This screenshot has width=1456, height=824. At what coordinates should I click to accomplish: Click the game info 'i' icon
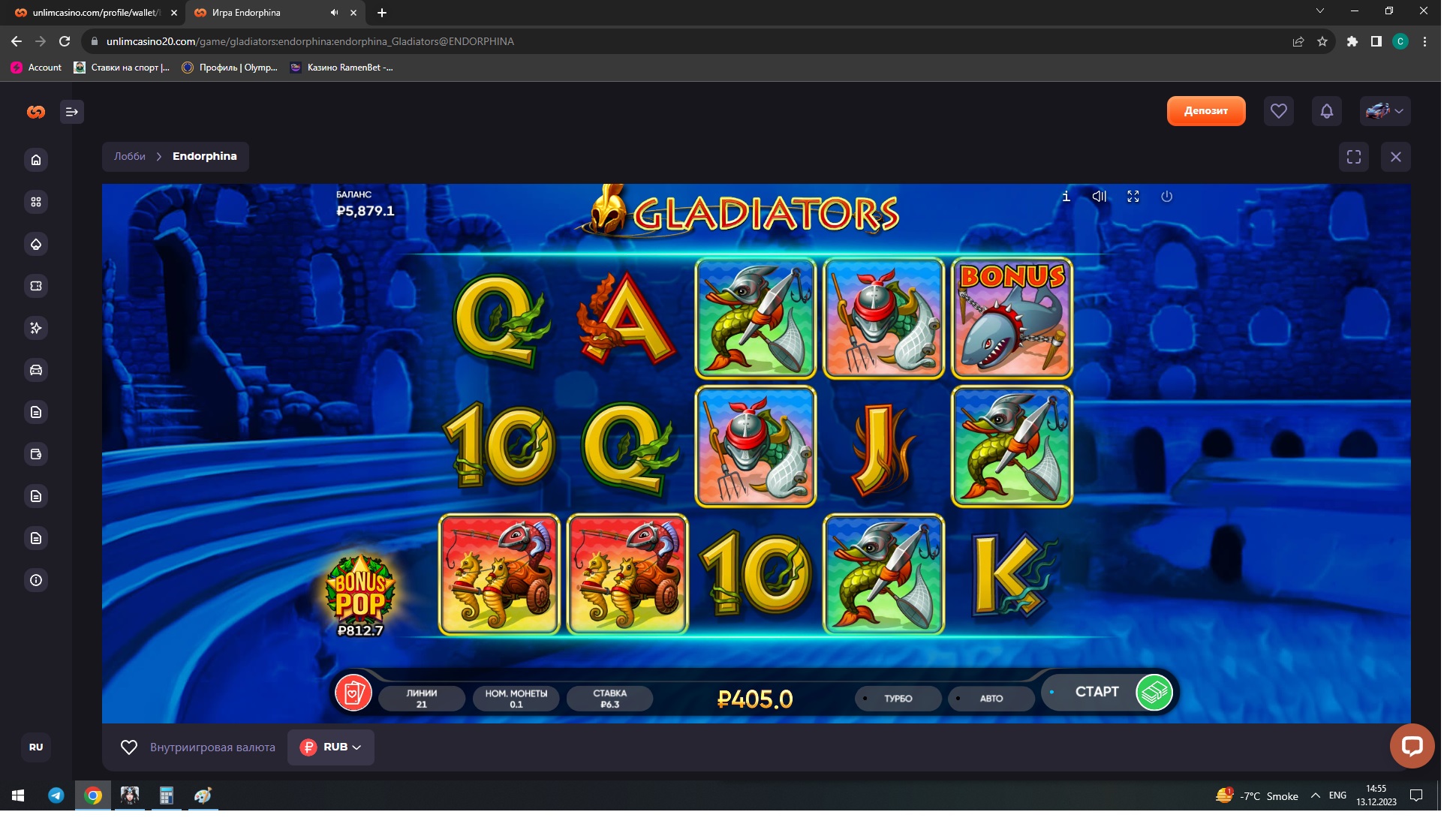1066,197
